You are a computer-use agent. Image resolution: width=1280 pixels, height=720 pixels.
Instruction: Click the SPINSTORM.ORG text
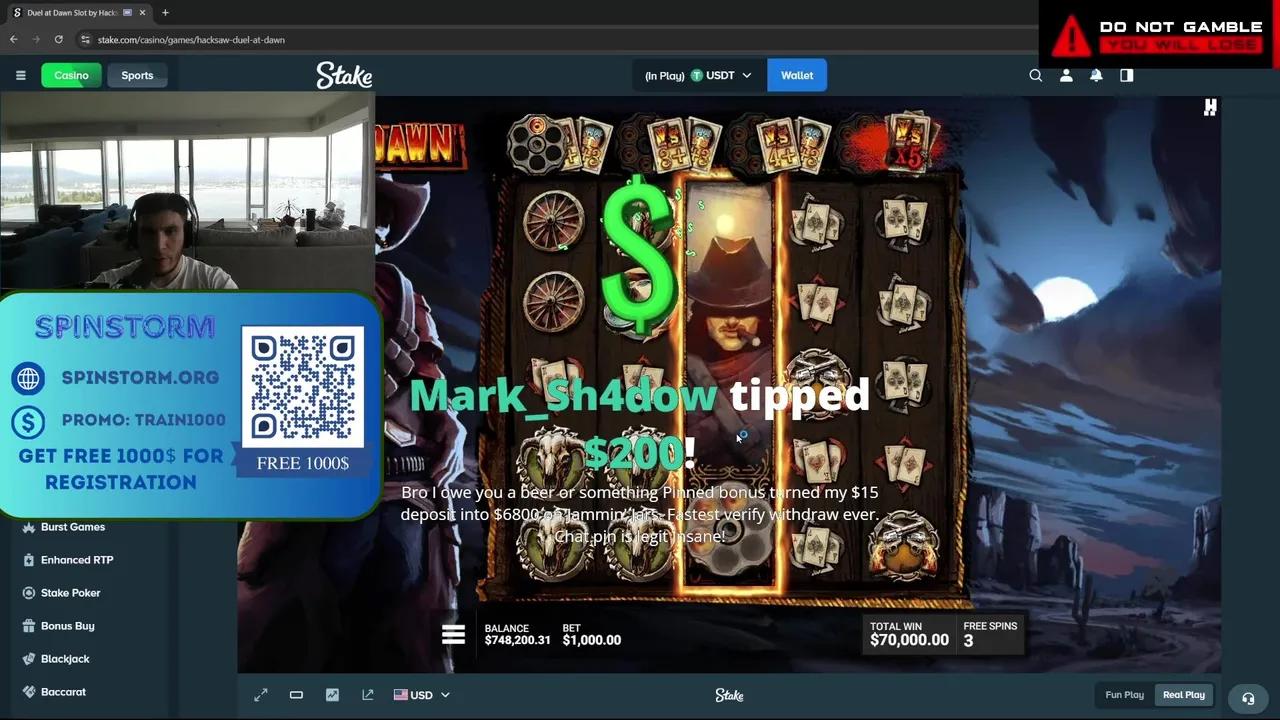coord(140,378)
